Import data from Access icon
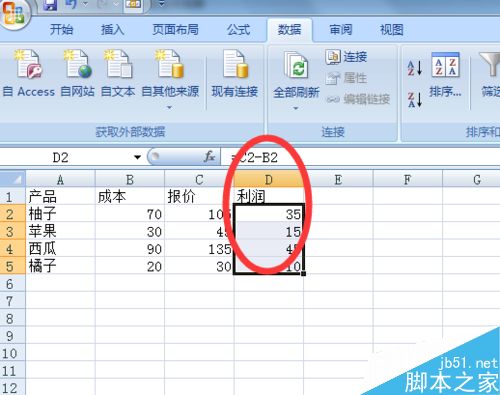 pyautogui.click(x=29, y=64)
